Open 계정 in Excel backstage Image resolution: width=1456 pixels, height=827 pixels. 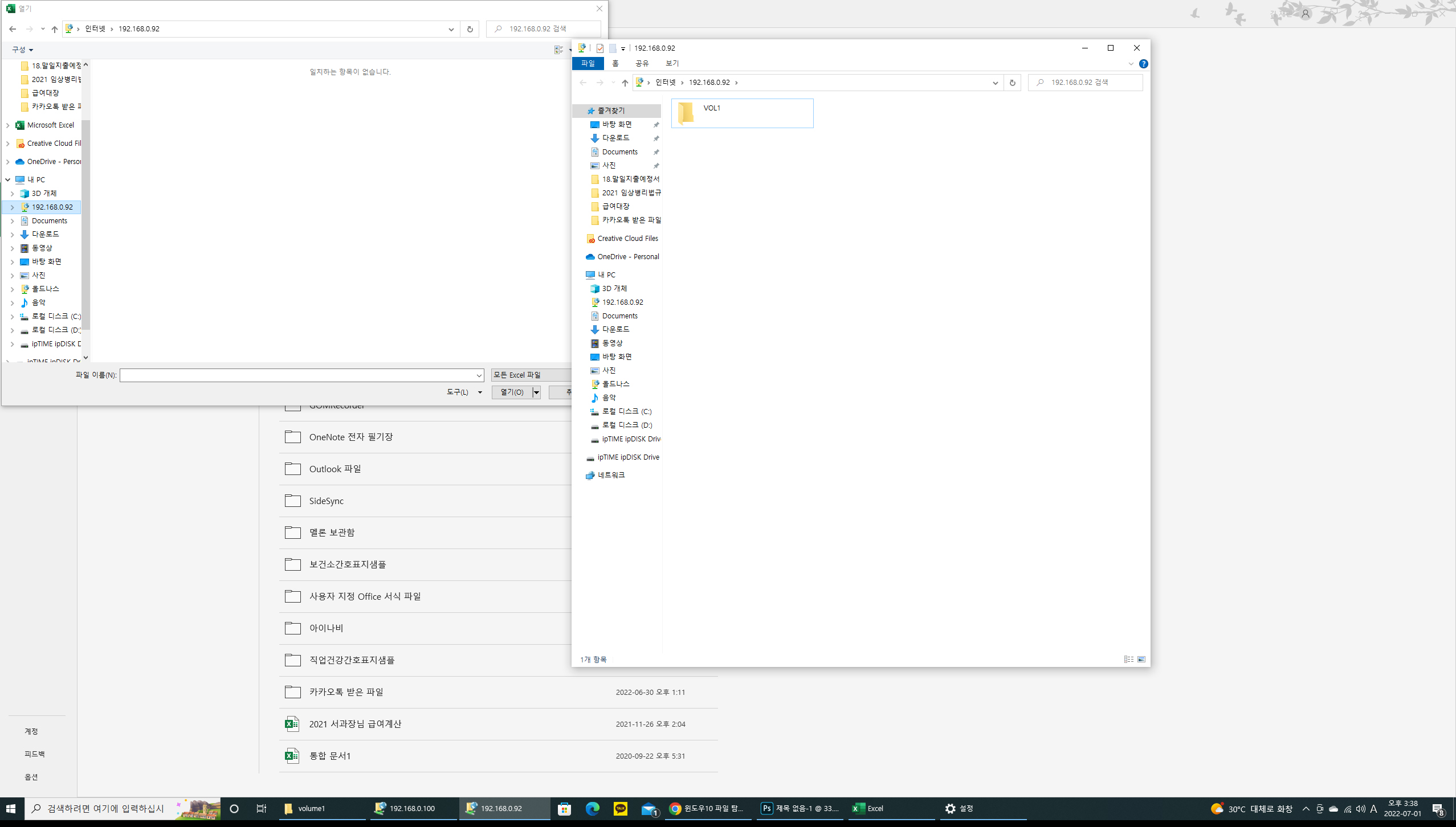[31, 731]
